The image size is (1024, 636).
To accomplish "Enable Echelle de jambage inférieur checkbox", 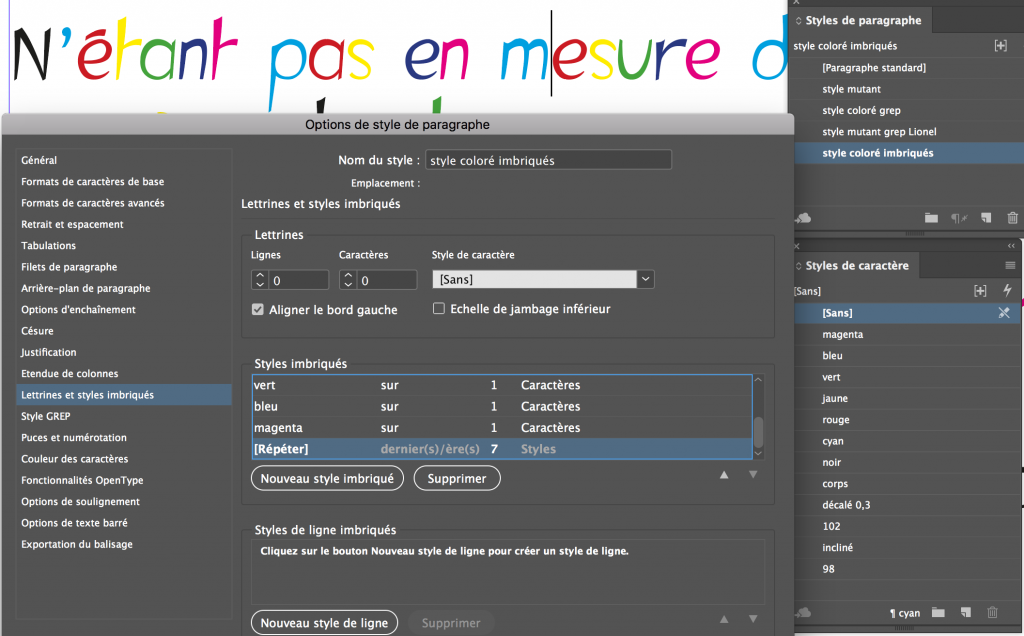I will [x=439, y=309].
